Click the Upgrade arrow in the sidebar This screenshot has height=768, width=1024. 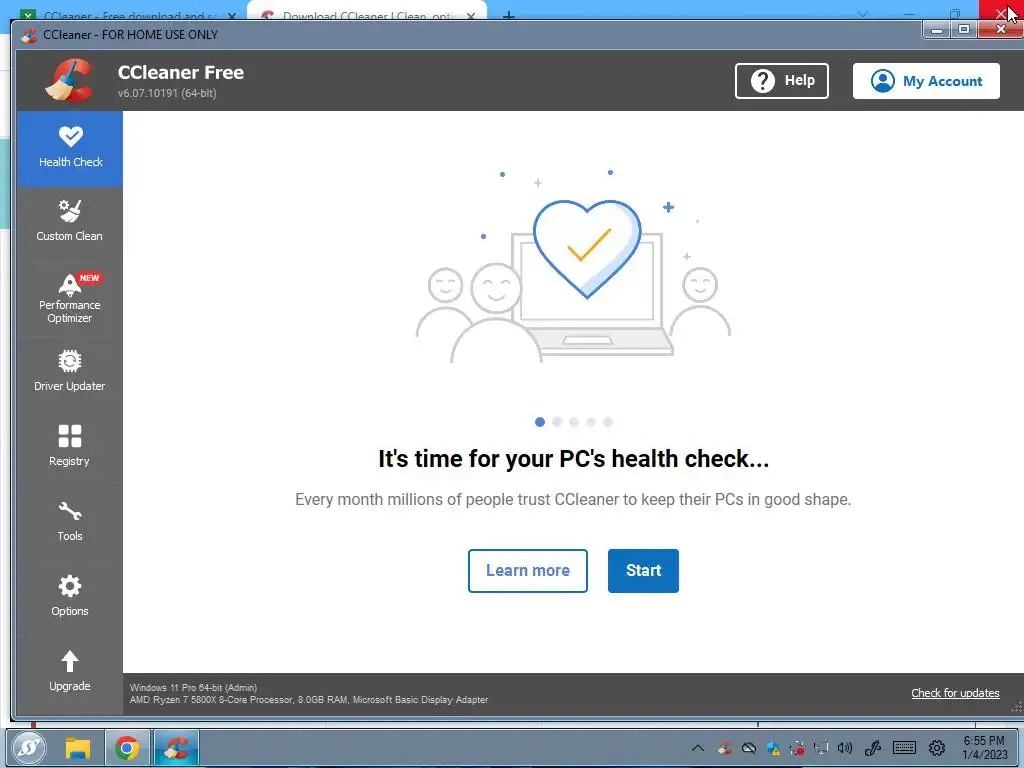coord(70,673)
